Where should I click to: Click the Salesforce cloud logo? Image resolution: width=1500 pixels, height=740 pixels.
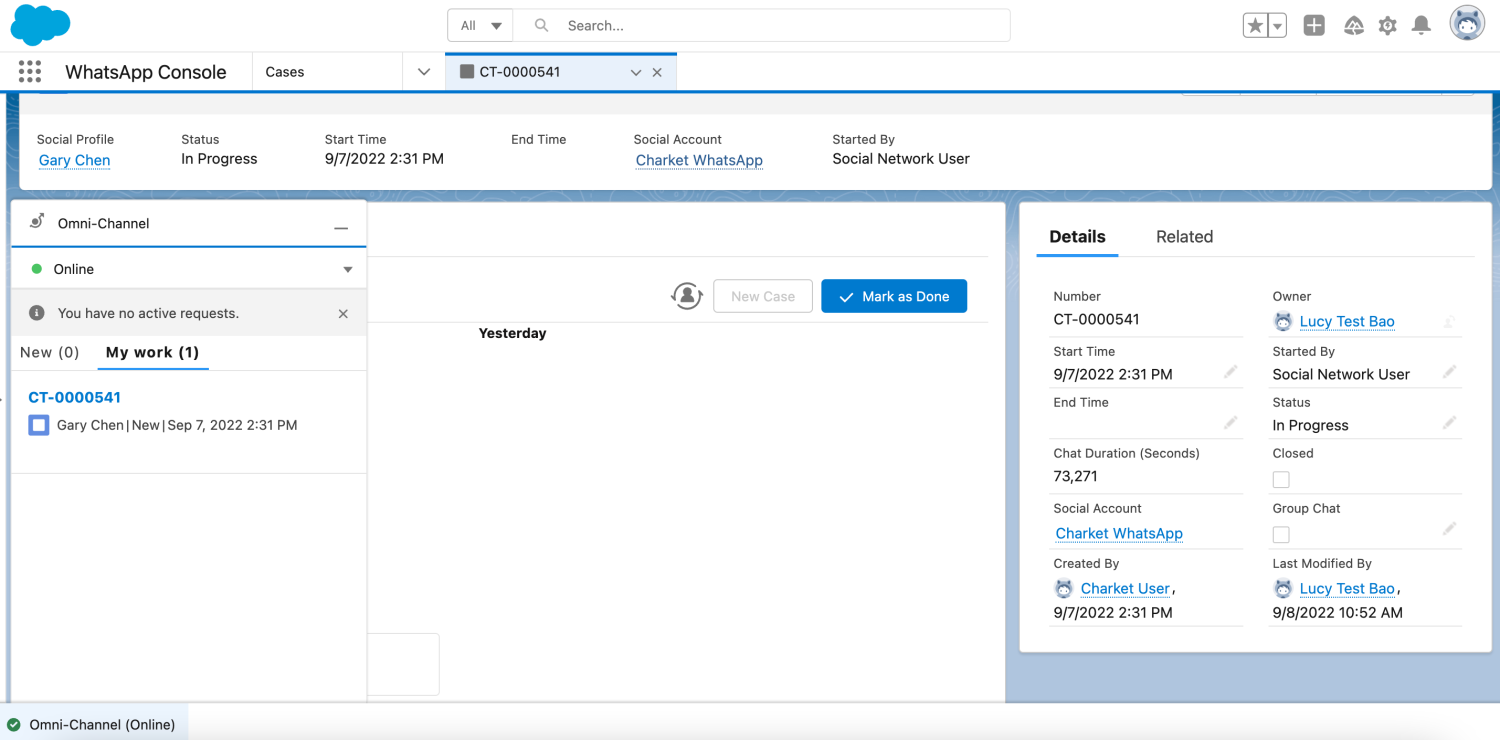coord(40,25)
